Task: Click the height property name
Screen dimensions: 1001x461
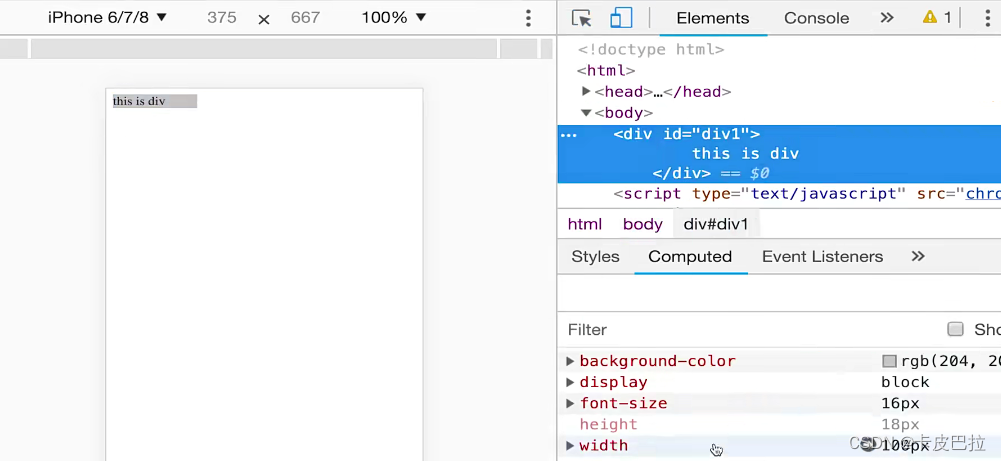Action: (608, 425)
